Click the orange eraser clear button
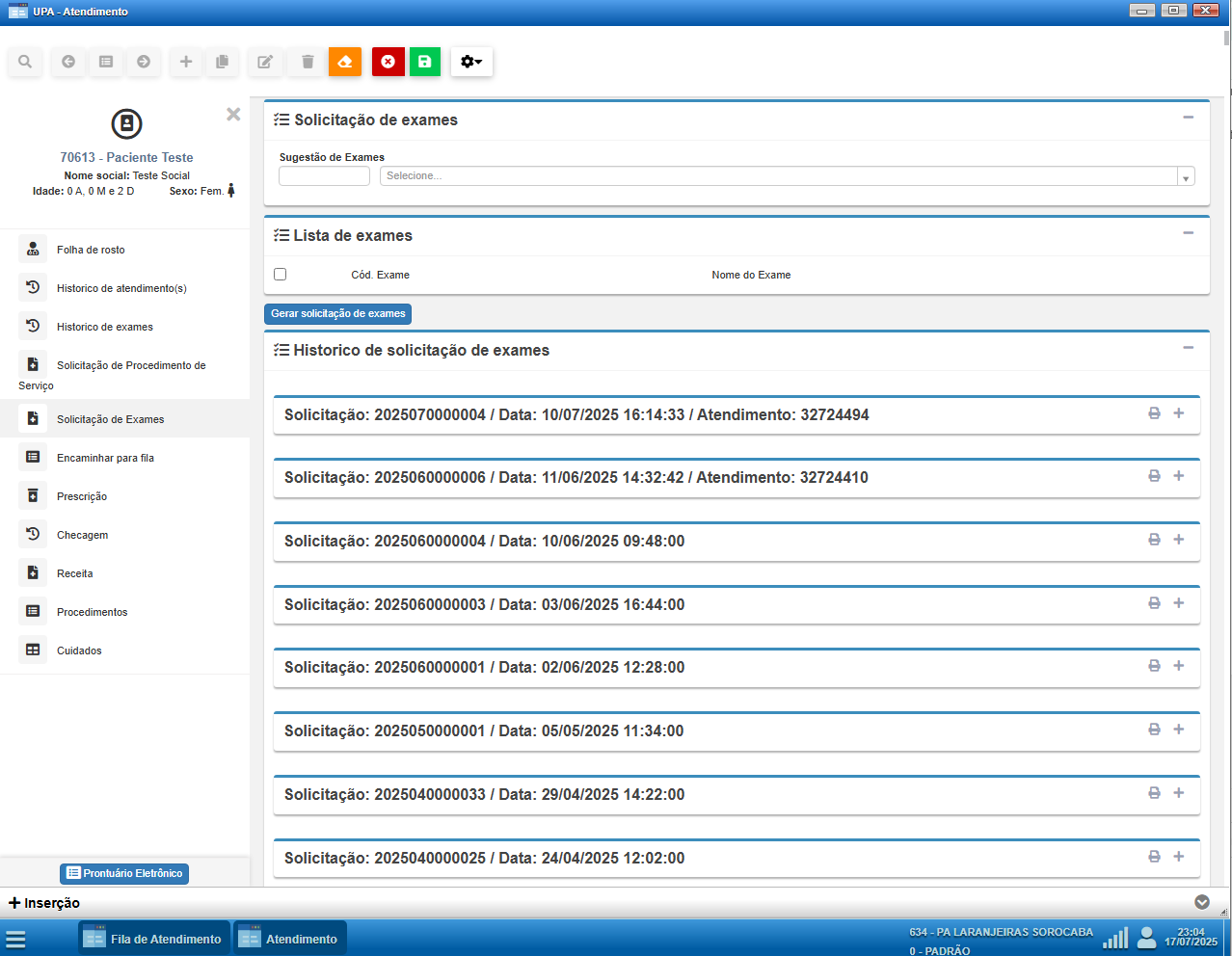 [x=345, y=62]
